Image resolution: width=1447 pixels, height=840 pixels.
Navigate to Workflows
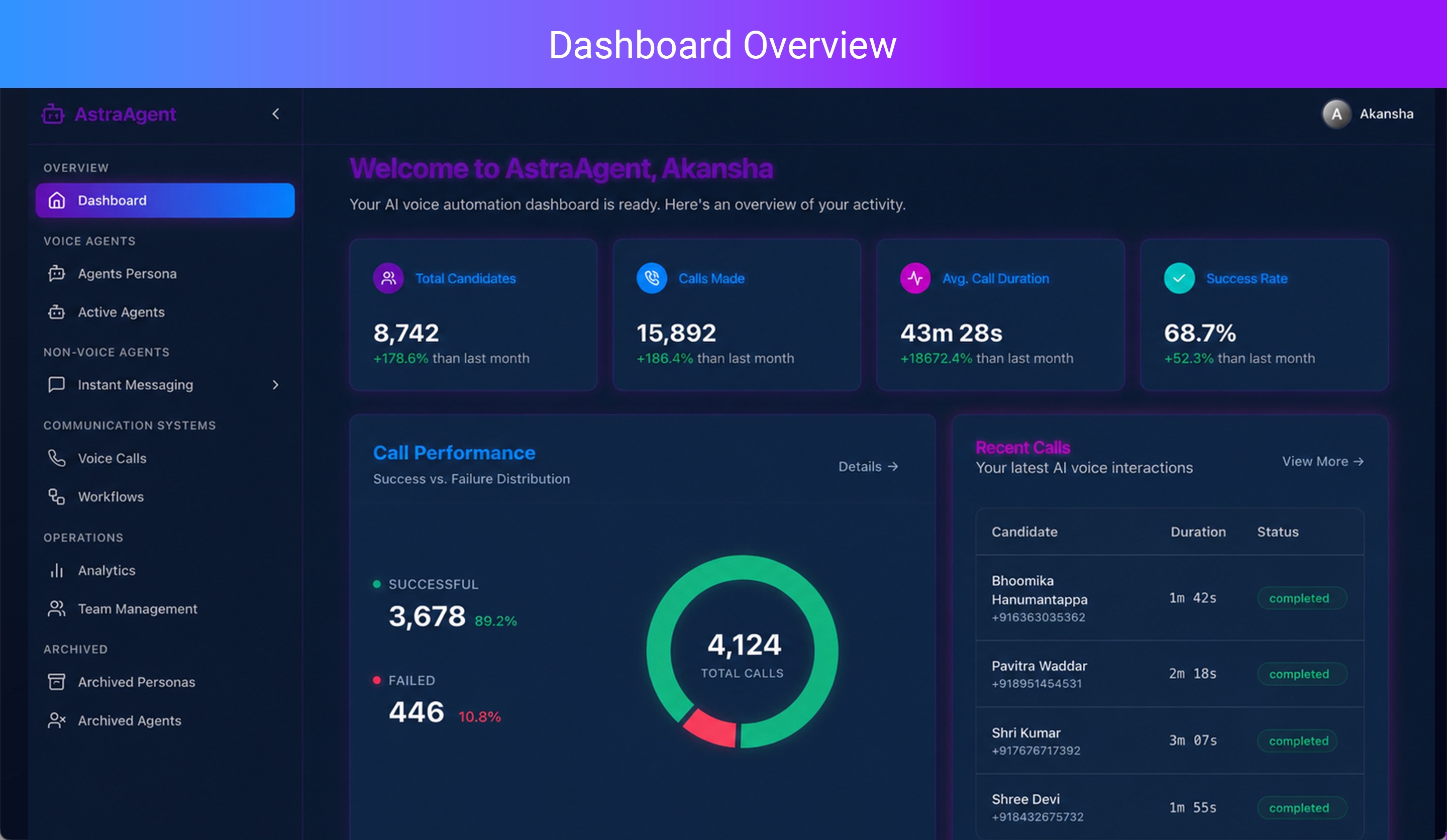[111, 497]
